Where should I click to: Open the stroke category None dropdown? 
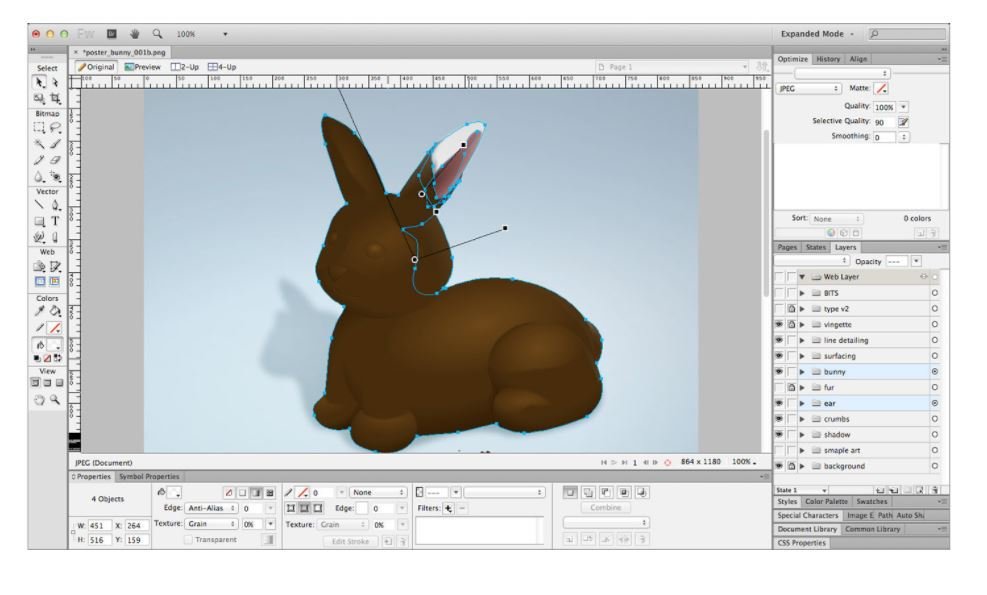pyautogui.click(x=378, y=492)
